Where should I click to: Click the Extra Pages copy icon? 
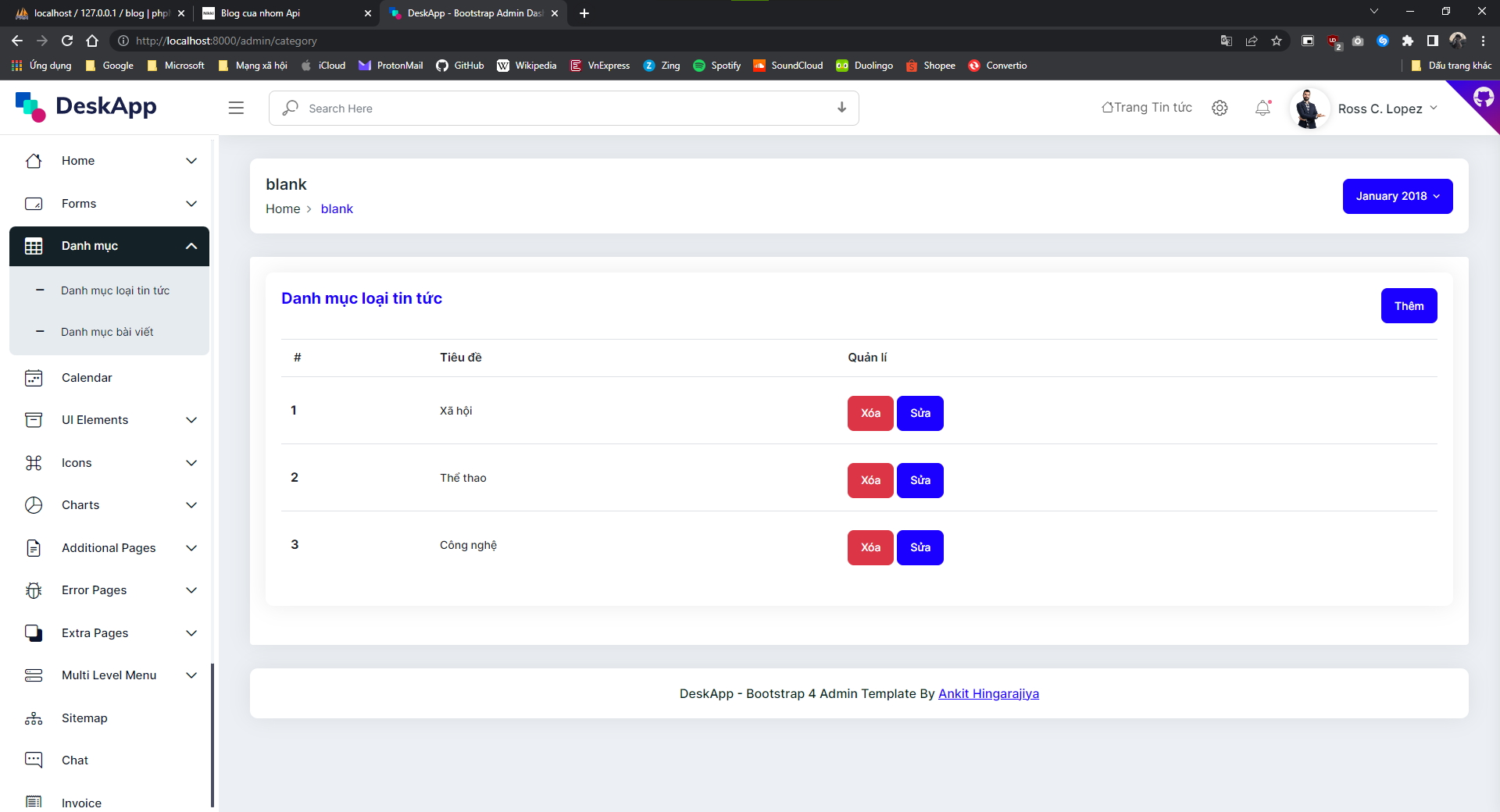tap(34, 633)
